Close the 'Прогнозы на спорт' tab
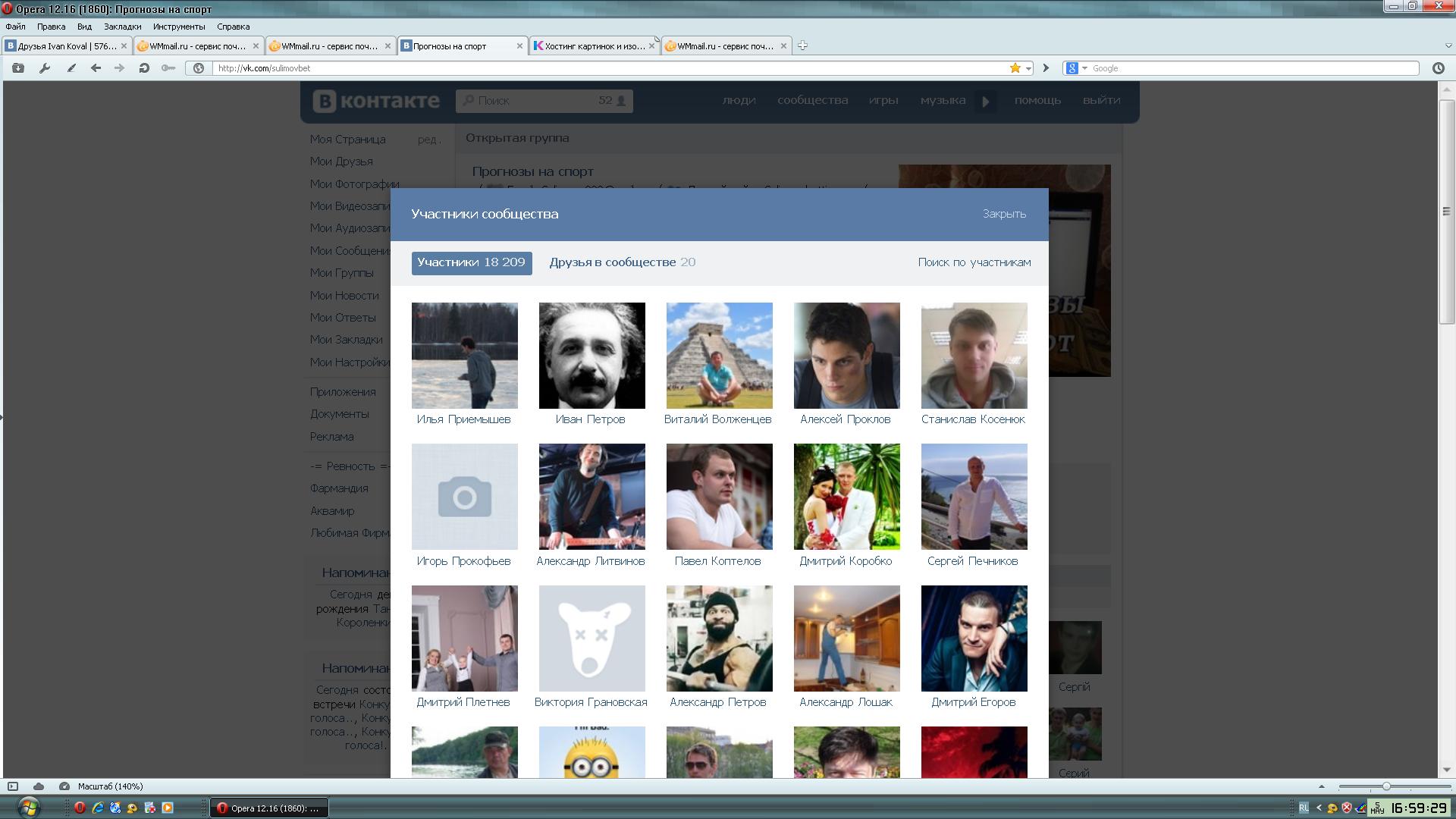The image size is (1456, 819). pyautogui.click(x=519, y=46)
